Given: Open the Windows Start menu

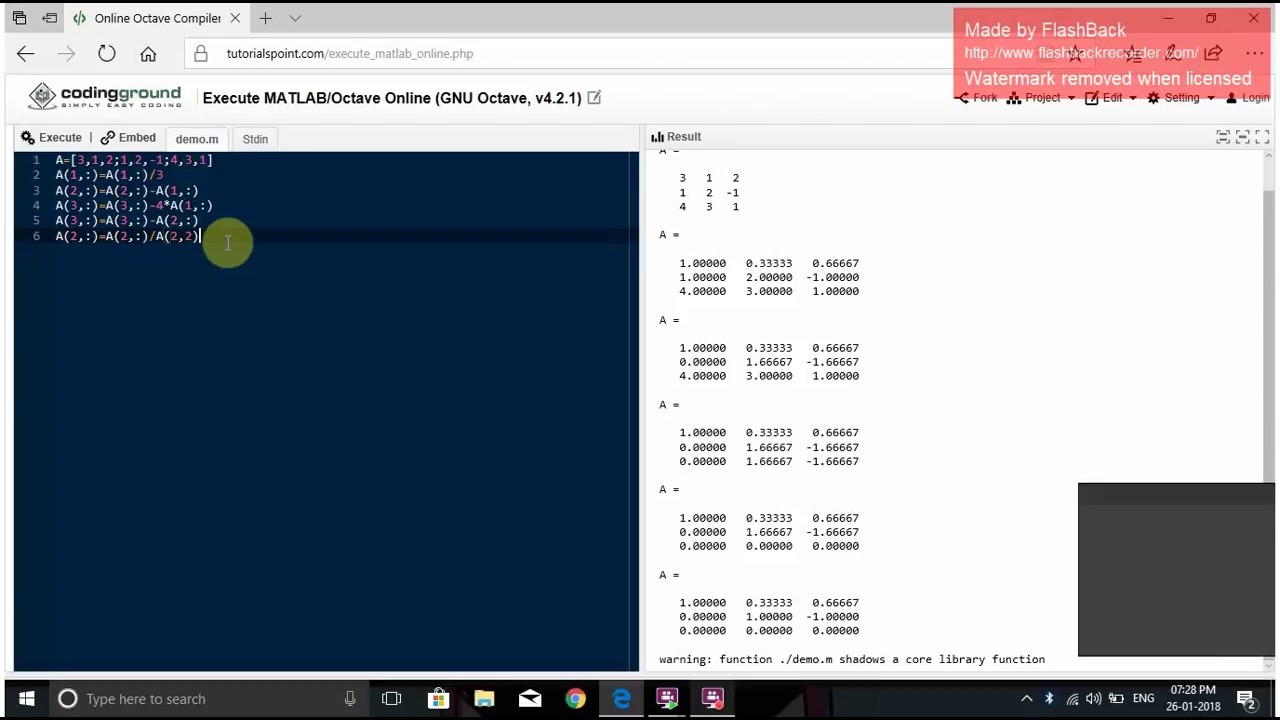Looking at the screenshot, I should click(x=26, y=699).
